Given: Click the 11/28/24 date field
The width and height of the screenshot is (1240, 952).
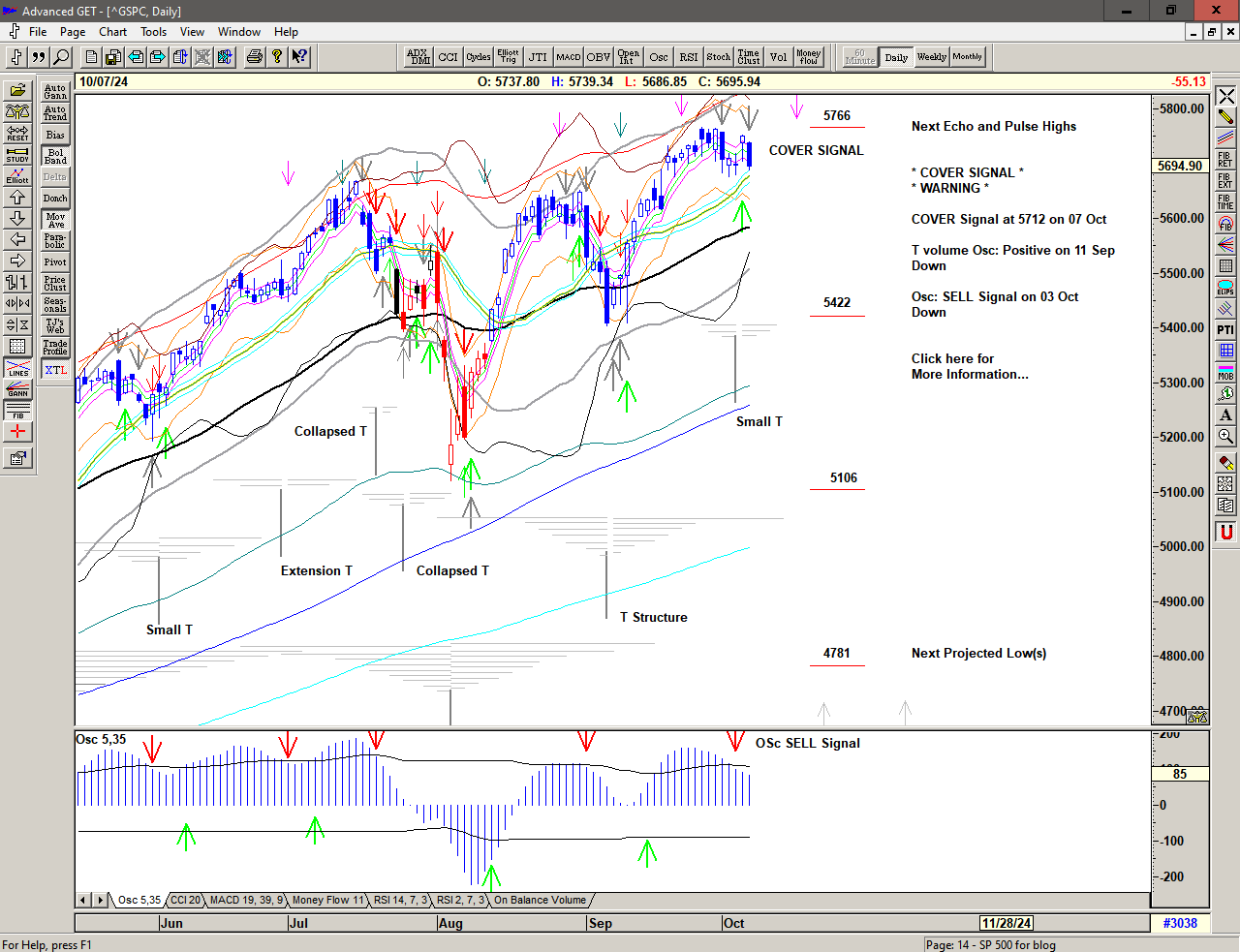Looking at the screenshot, I should pos(1007,923).
